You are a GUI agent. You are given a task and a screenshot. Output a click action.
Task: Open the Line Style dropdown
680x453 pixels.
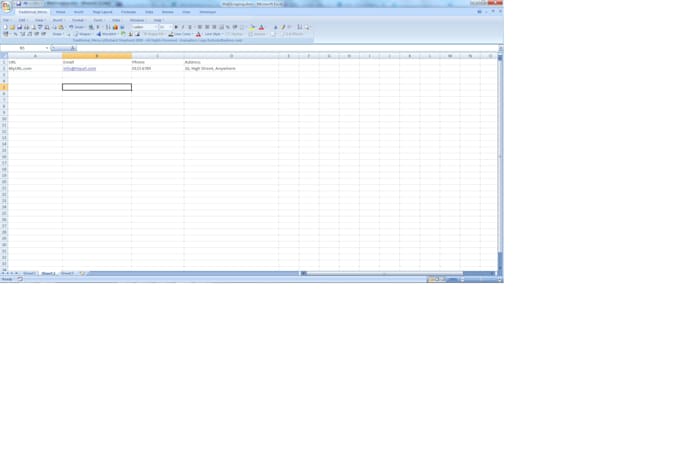point(213,34)
